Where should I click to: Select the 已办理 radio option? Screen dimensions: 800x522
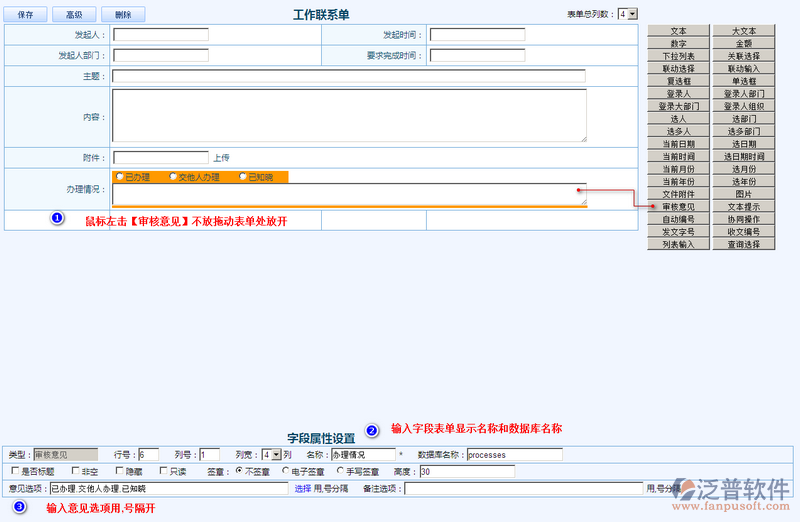[x=119, y=177]
